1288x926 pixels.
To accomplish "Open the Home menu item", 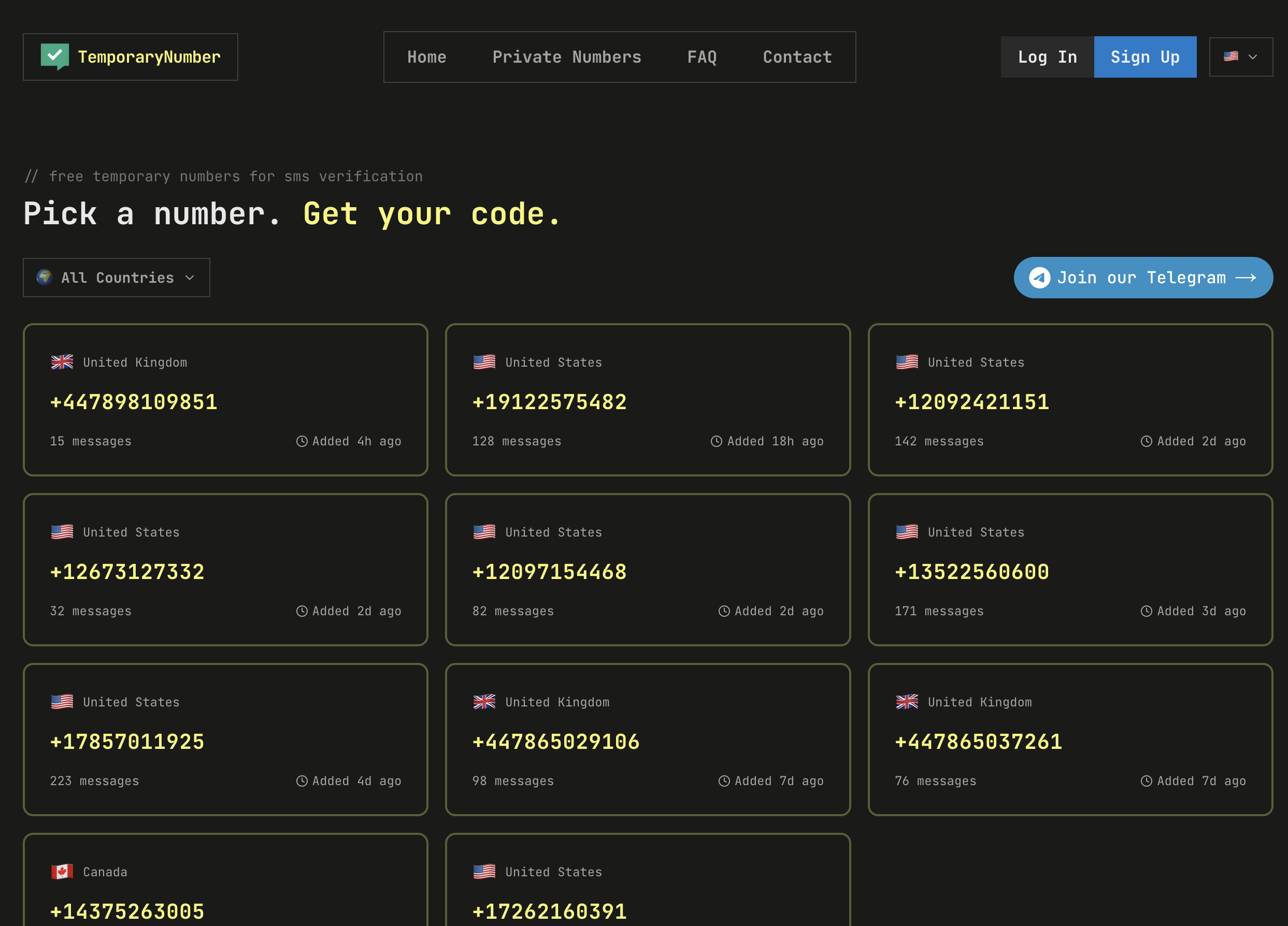I will pos(426,57).
